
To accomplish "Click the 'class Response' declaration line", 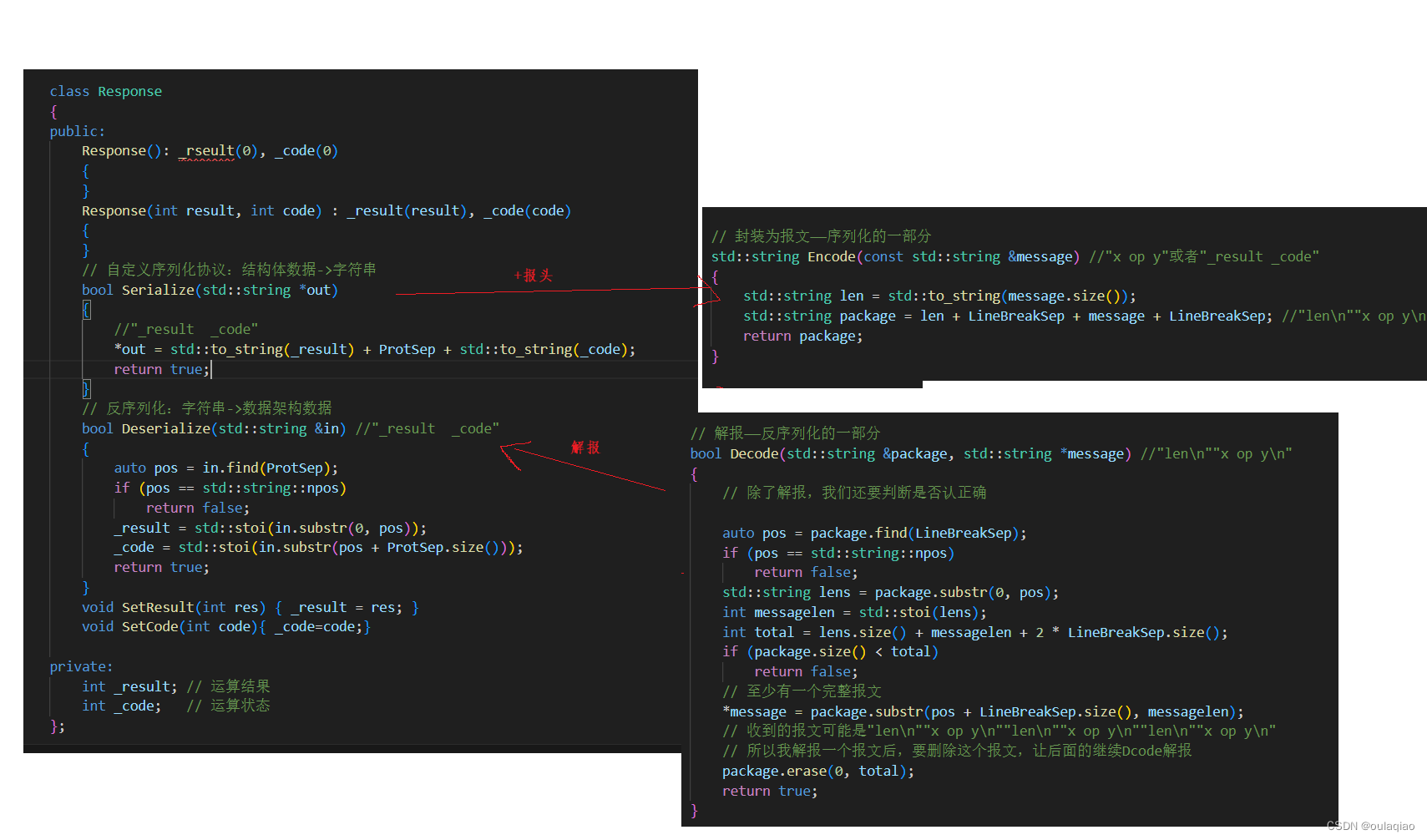I will pos(106,91).
